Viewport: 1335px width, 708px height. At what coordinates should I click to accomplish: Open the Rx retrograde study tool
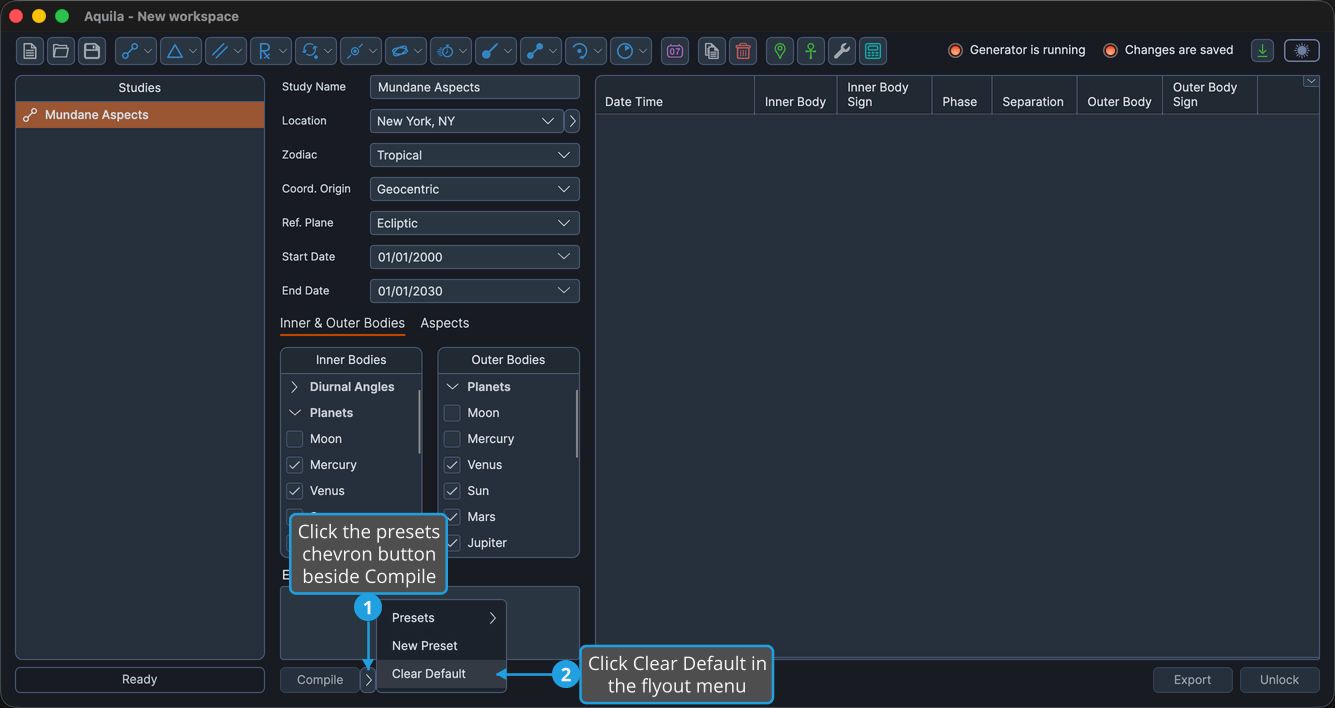(271, 51)
